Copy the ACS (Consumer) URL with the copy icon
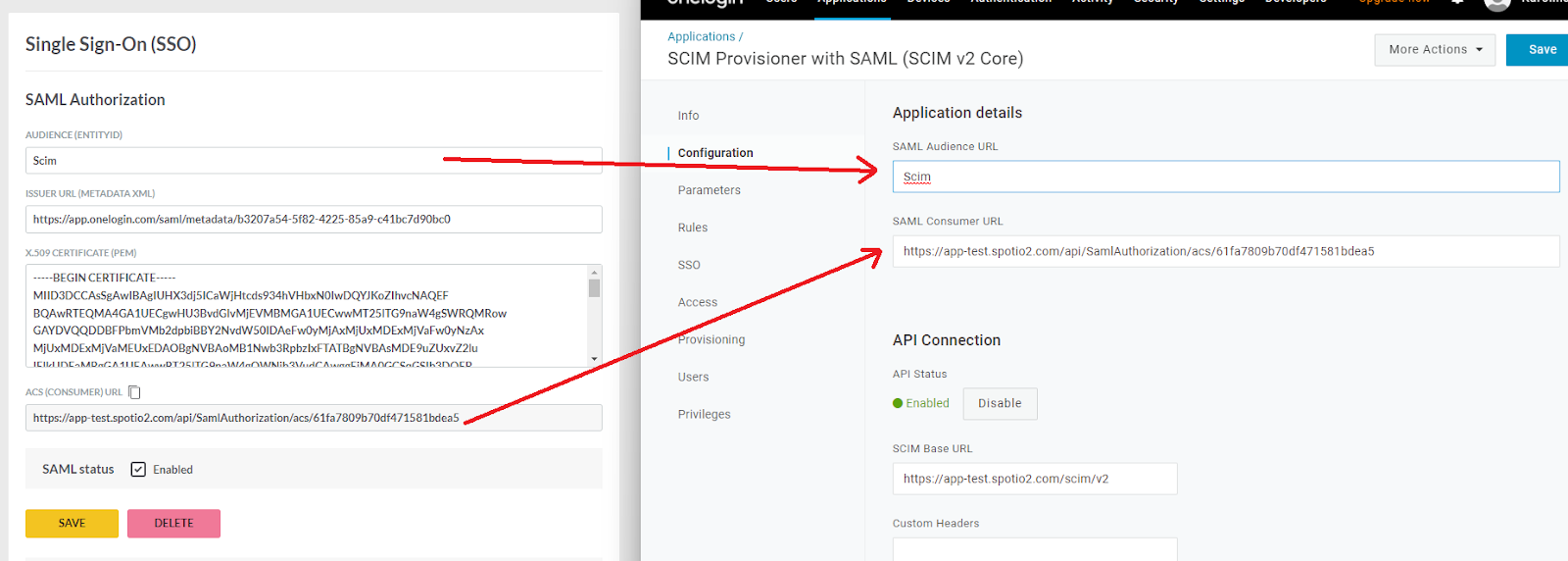The image size is (1568, 561). [135, 392]
